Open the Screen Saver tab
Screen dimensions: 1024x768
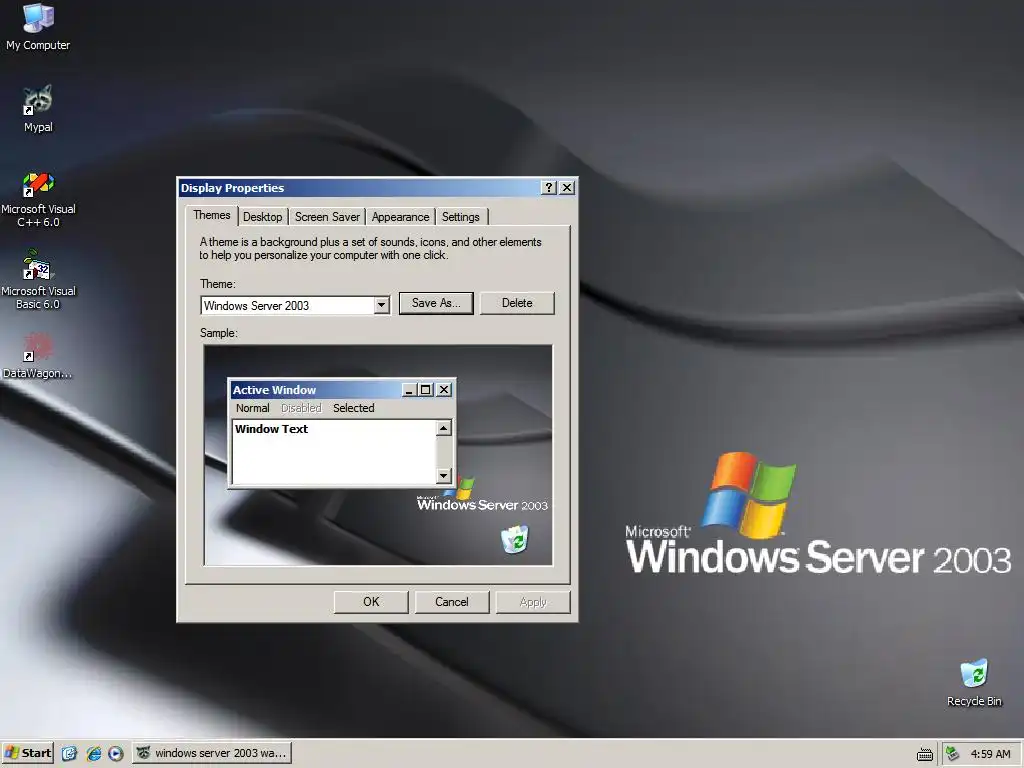tap(327, 217)
